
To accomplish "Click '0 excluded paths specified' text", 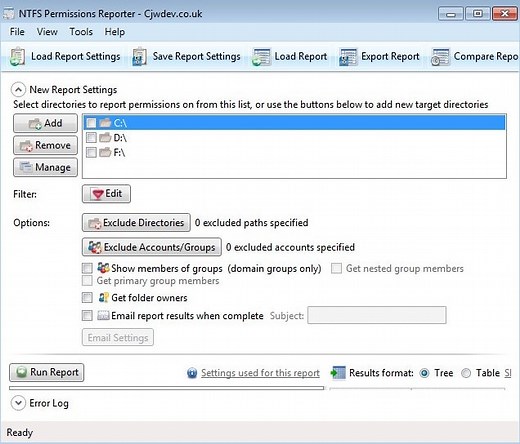I will (252, 223).
